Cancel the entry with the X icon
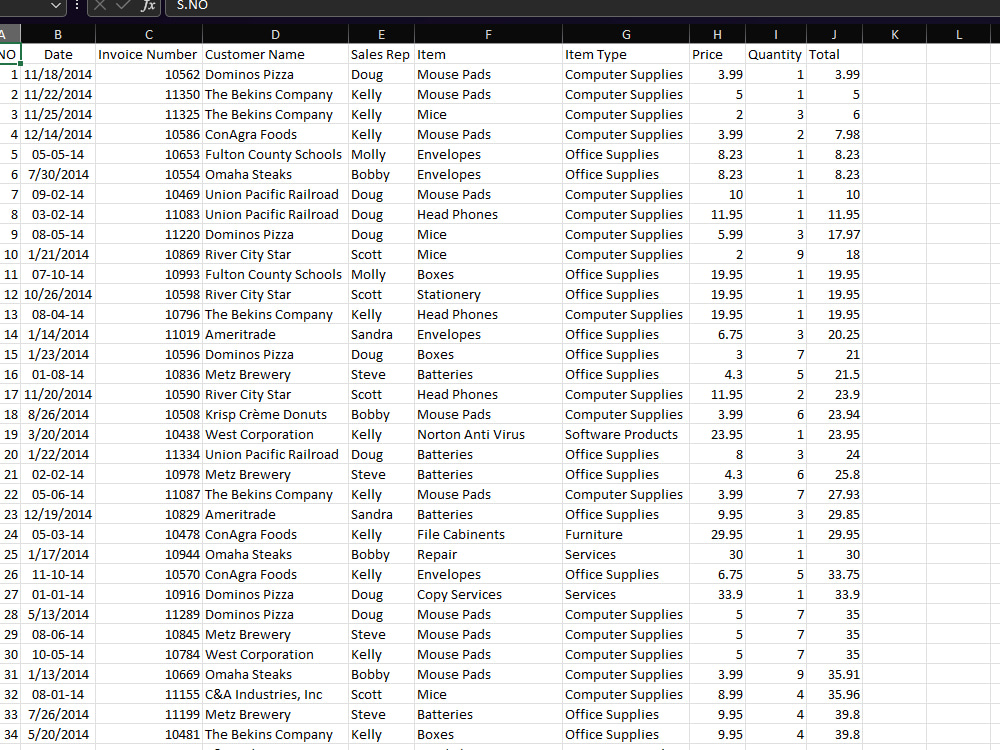 coord(99,6)
